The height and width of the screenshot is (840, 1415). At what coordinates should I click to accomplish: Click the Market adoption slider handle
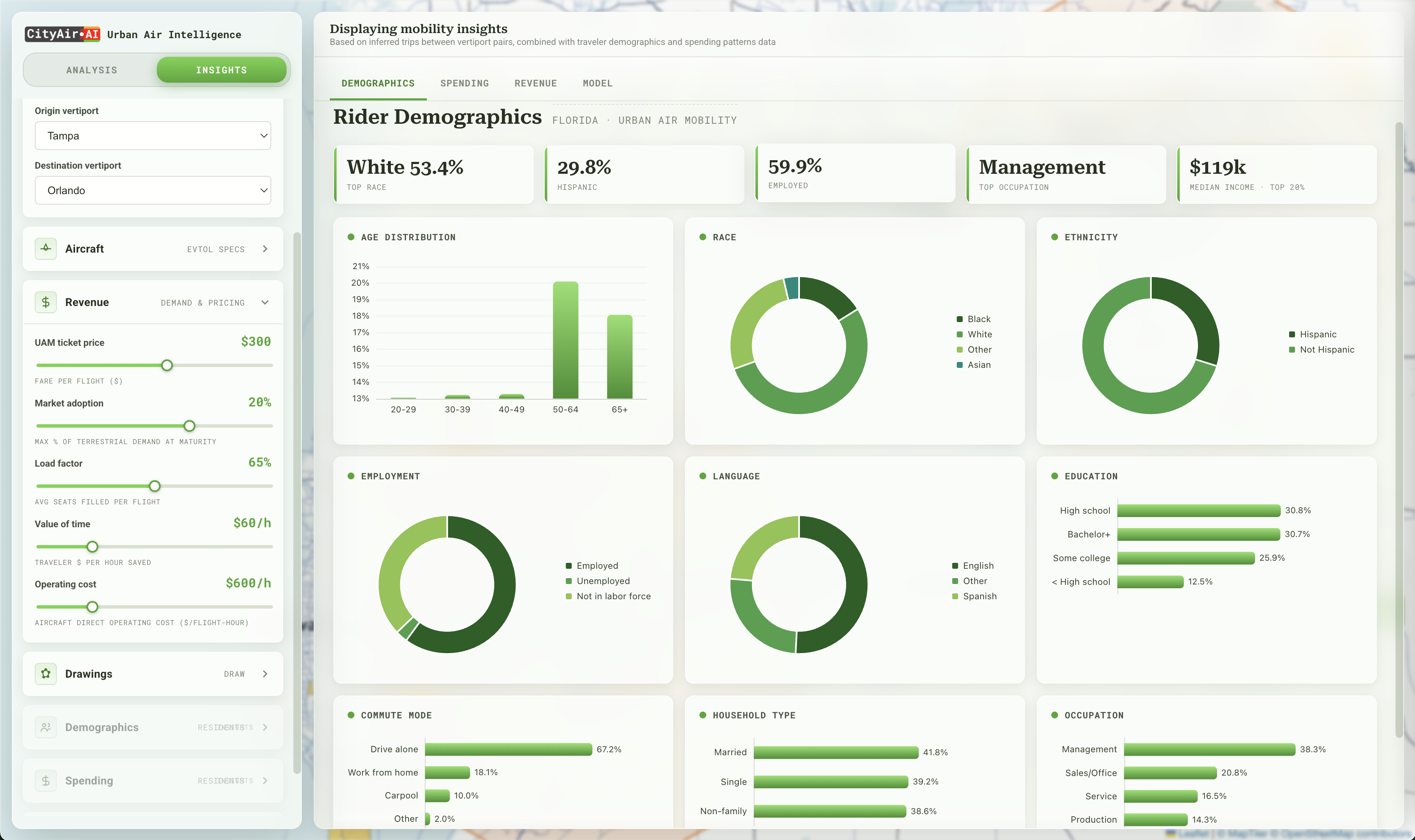pyautogui.click(x=189, y=426)
